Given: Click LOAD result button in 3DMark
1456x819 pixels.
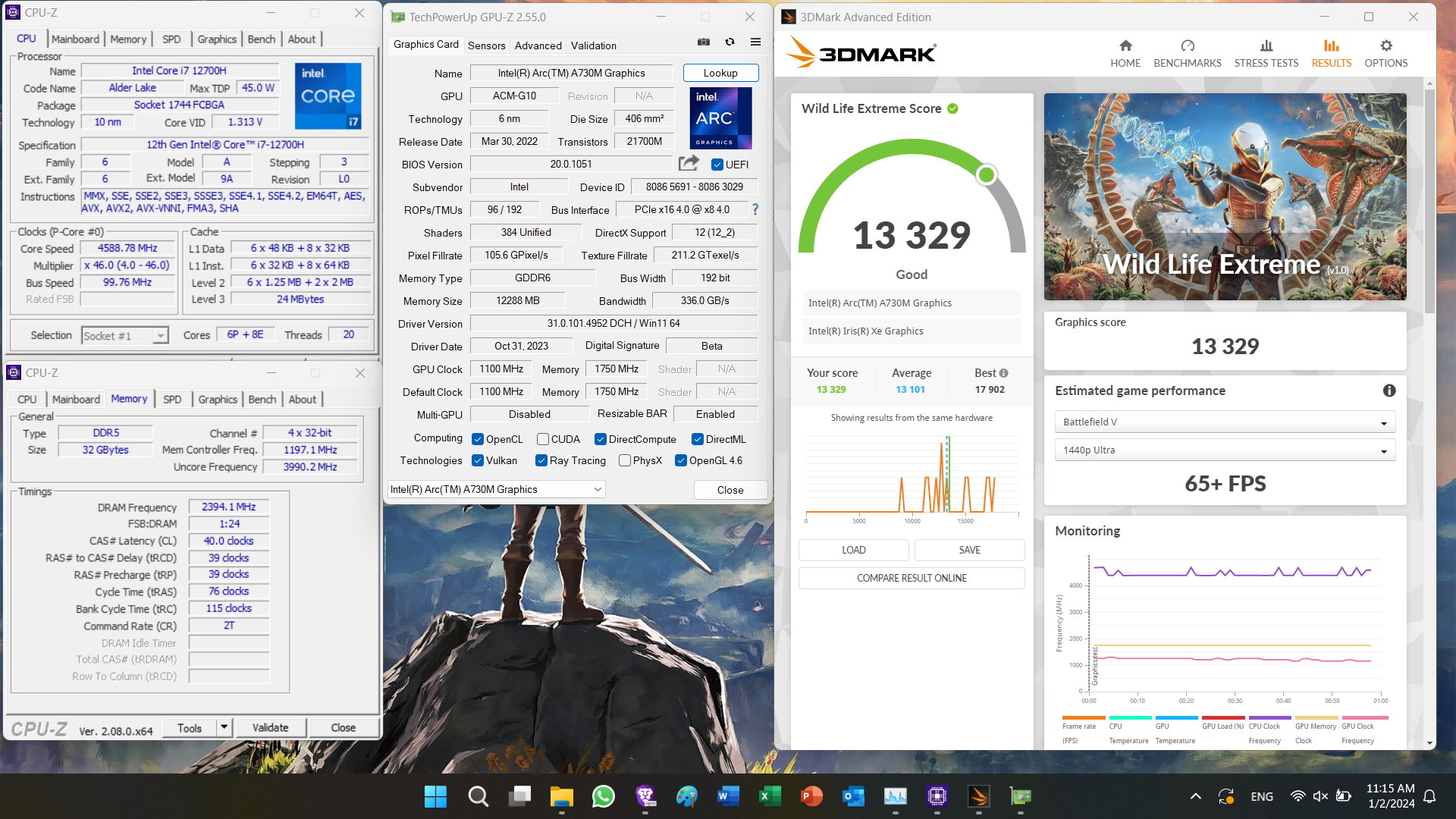Looking at the screenshot, I should click(x=854, y=550).
